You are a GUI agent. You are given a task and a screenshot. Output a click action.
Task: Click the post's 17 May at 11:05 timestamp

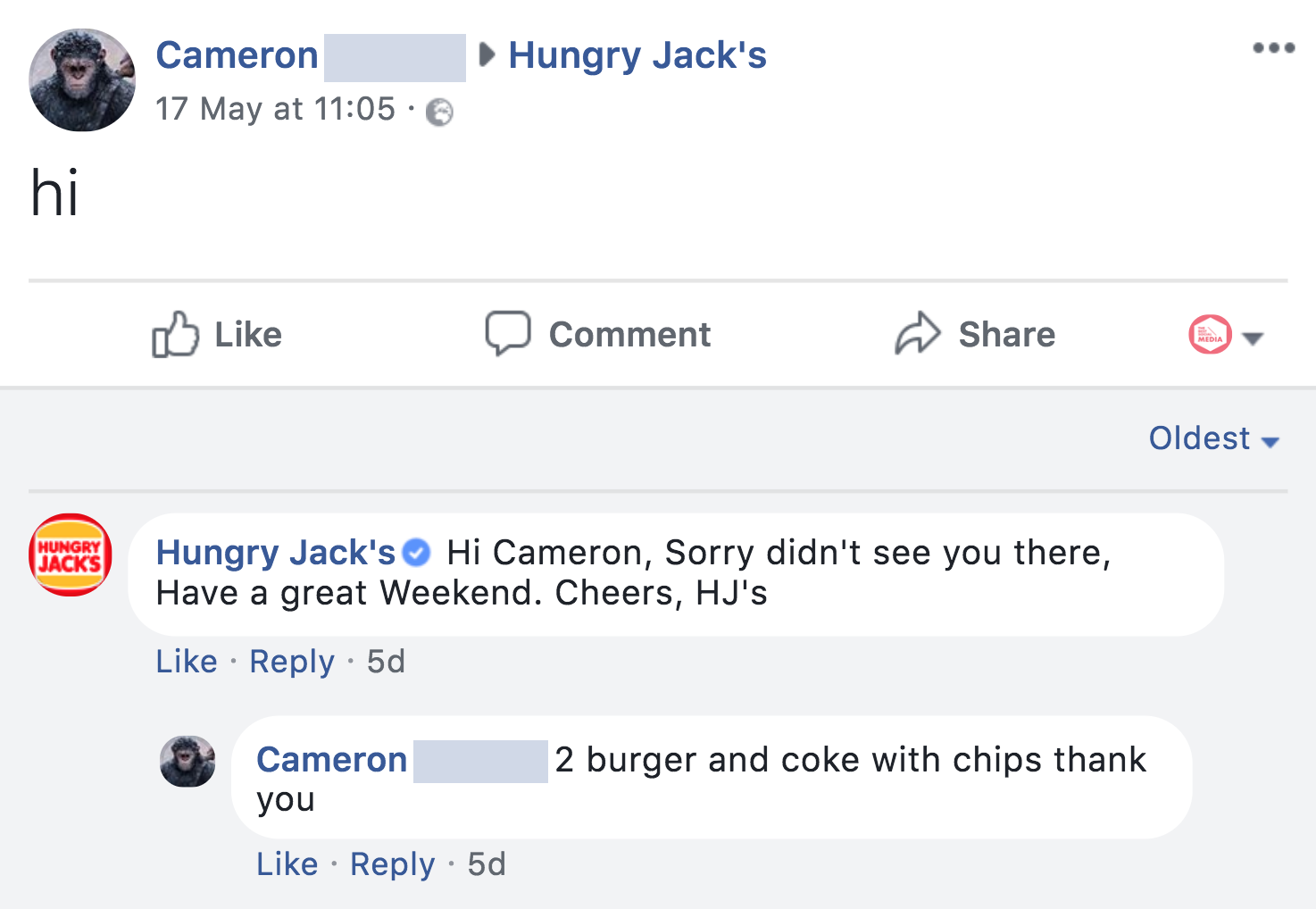[x=275, y=110]
